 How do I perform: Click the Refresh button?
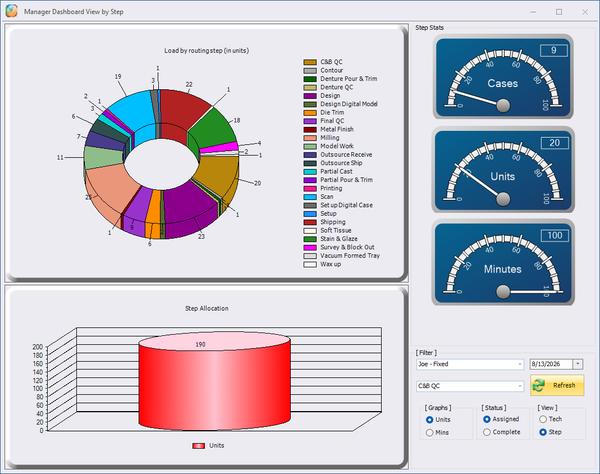coord(557,385)
